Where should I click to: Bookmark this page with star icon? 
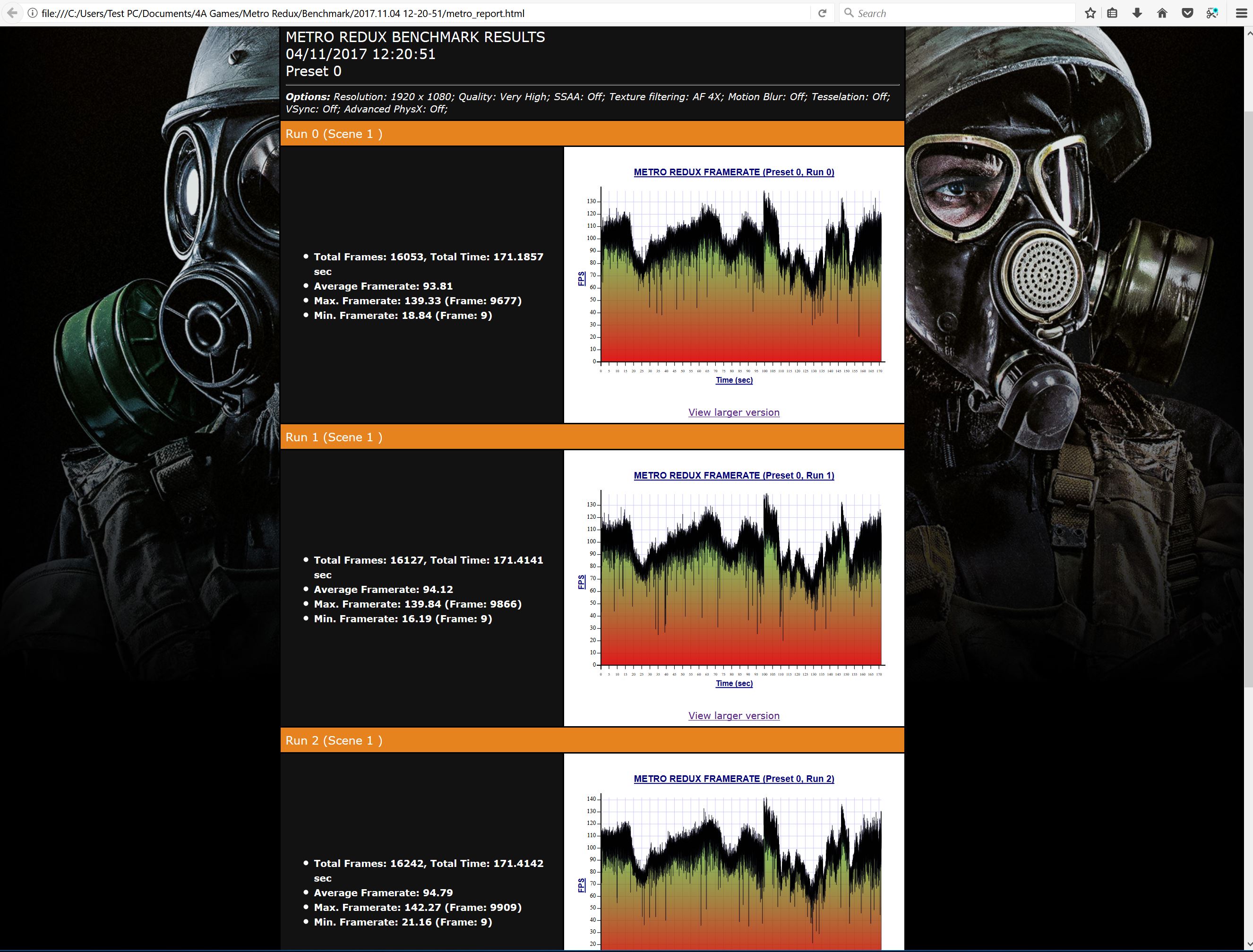[1090, 13]
